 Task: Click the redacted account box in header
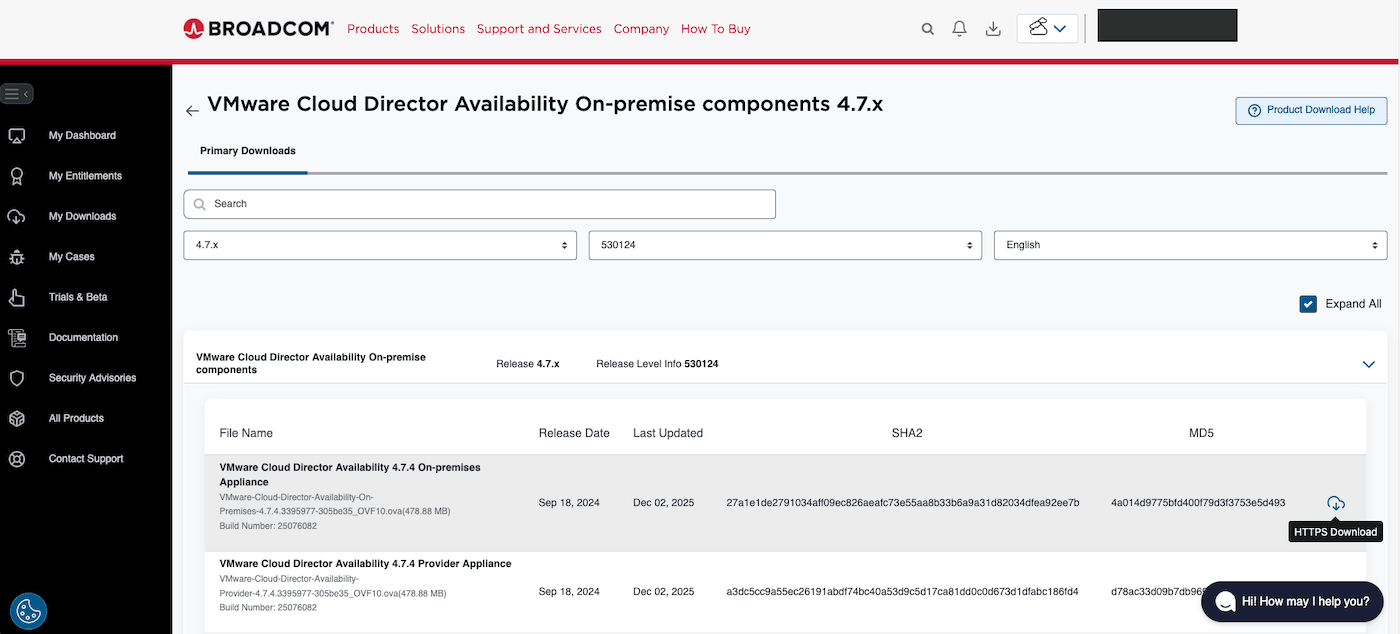tap(1167, 26)
